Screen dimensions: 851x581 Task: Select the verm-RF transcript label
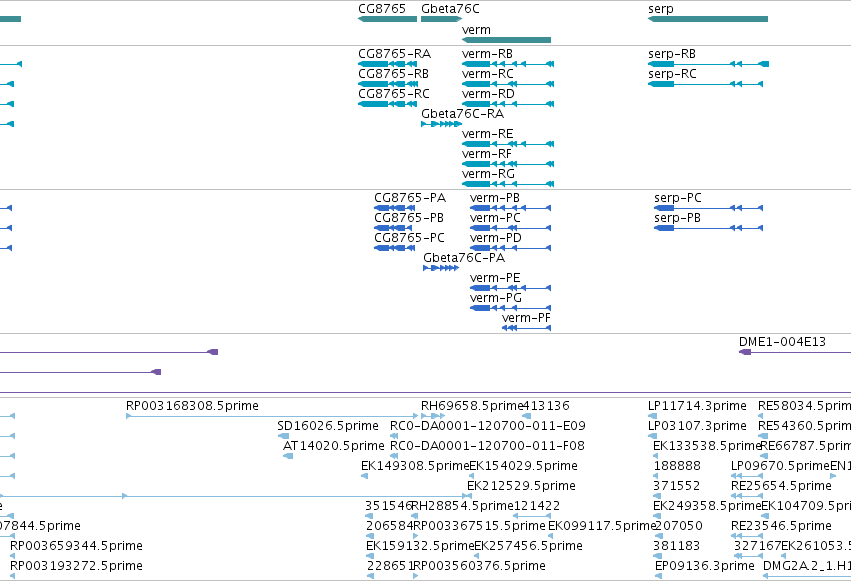(487, 154)
